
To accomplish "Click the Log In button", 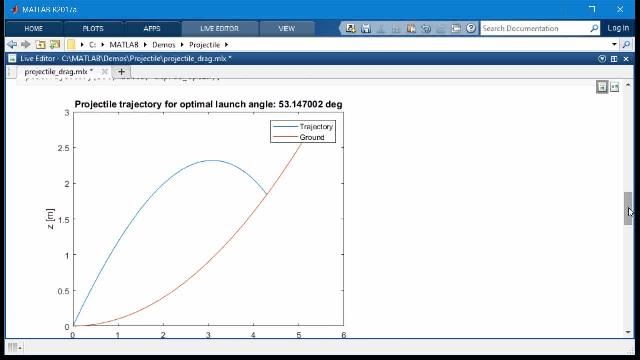I will (x=618, y=28).
